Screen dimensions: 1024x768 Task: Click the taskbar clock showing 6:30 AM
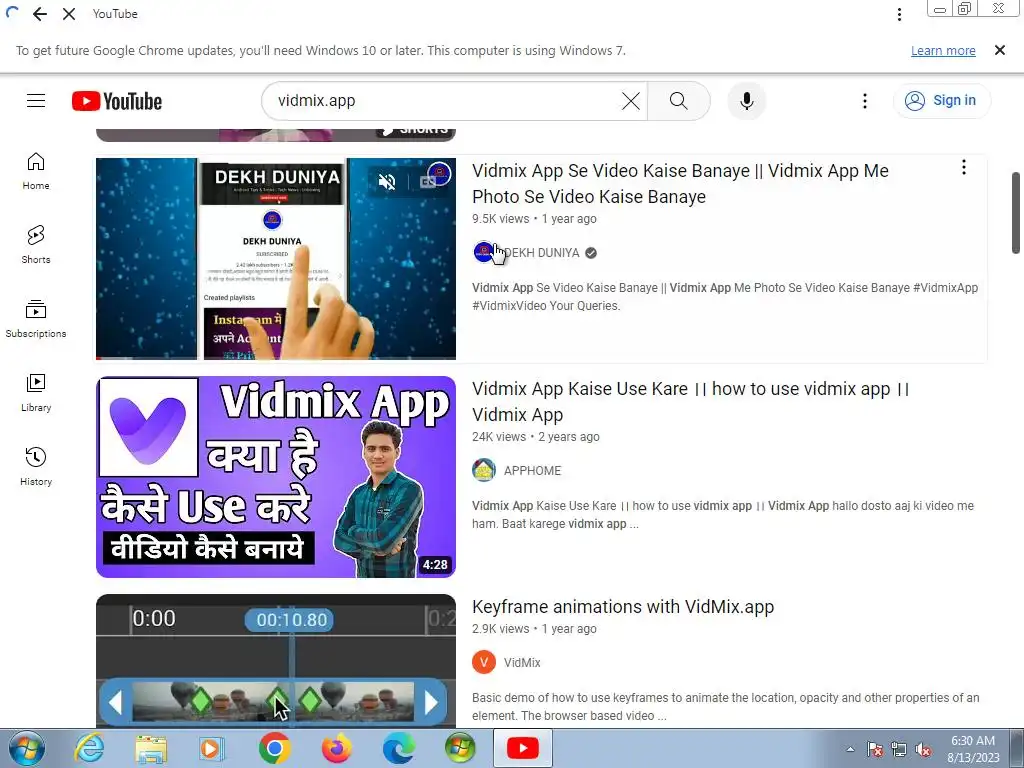point(973,749)
